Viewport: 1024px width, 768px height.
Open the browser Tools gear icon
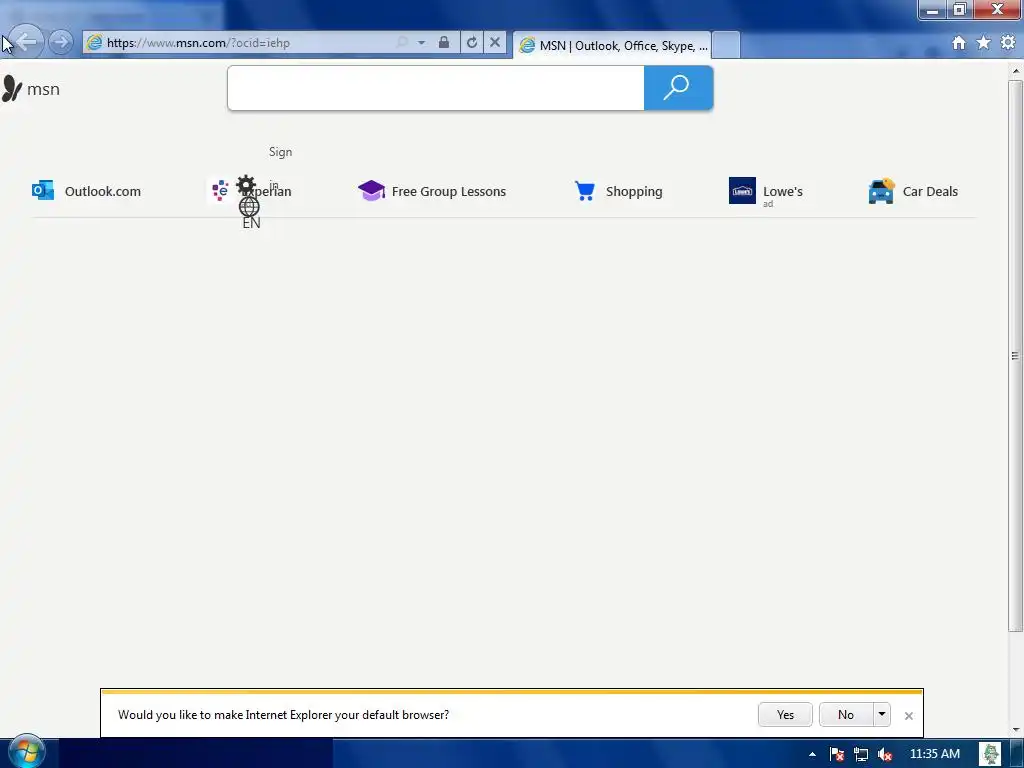tap(1008, 43)
